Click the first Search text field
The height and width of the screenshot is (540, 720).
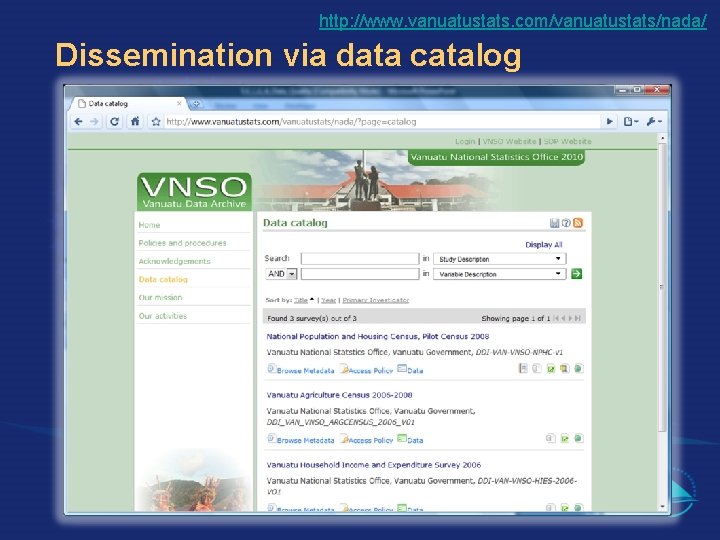pos(360,259)
